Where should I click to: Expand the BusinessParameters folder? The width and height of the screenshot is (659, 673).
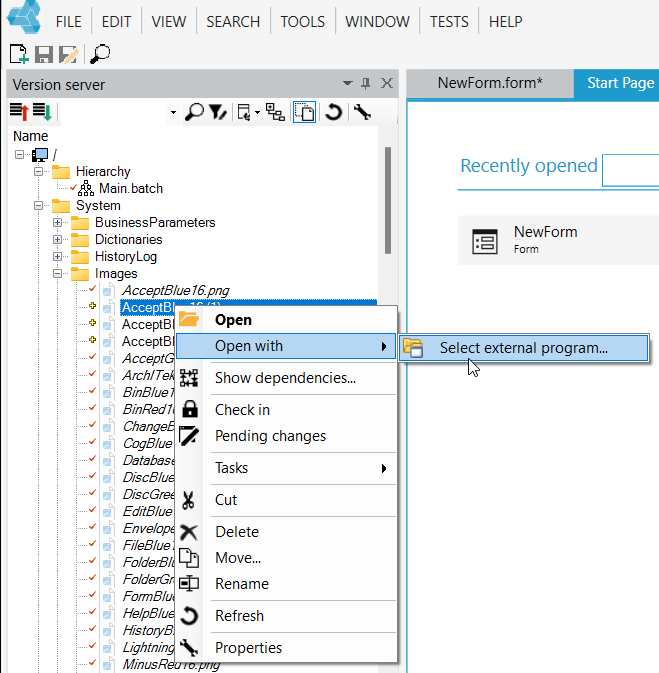click(58, 222)
